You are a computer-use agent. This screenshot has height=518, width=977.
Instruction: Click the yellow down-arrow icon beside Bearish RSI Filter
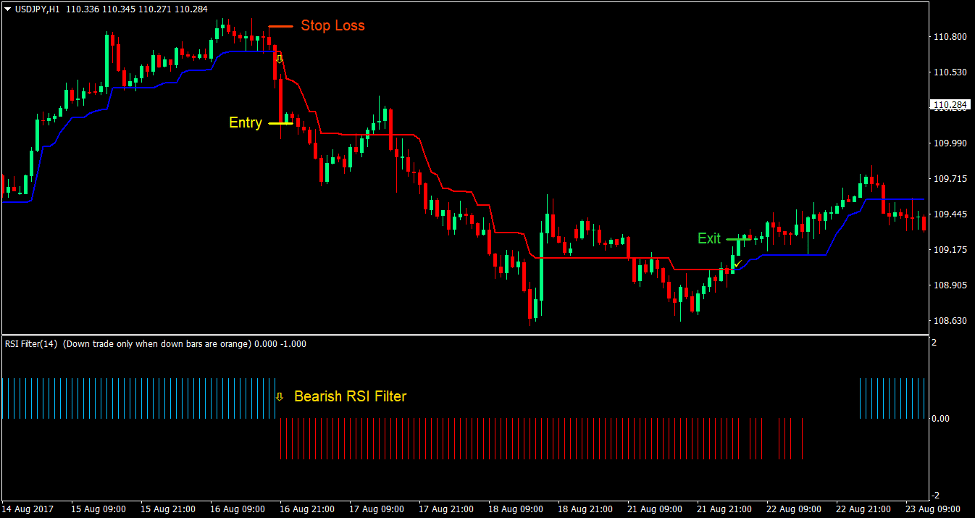280,396
